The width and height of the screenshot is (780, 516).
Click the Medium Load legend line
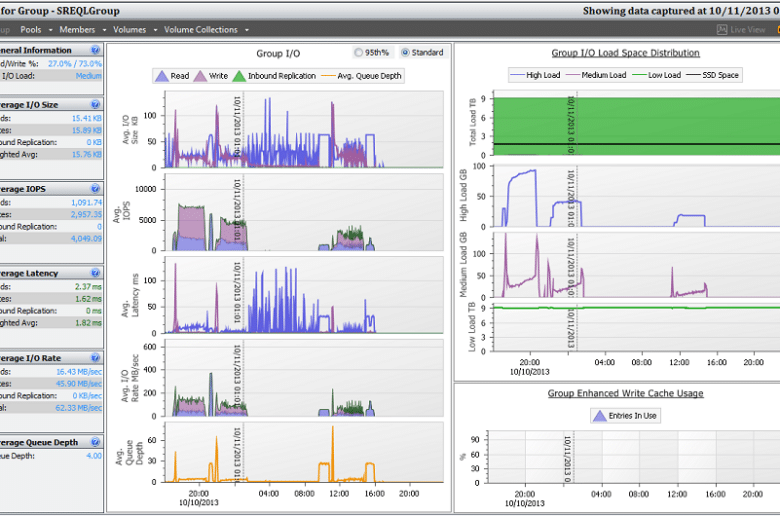(x=573, y=75)
